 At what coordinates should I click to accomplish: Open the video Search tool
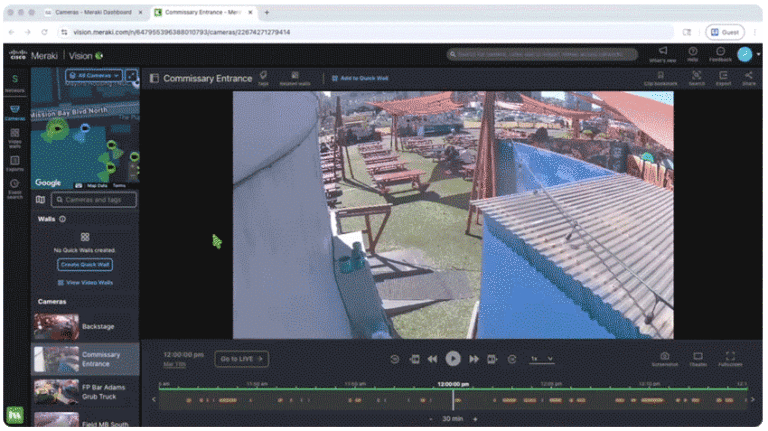696,78
